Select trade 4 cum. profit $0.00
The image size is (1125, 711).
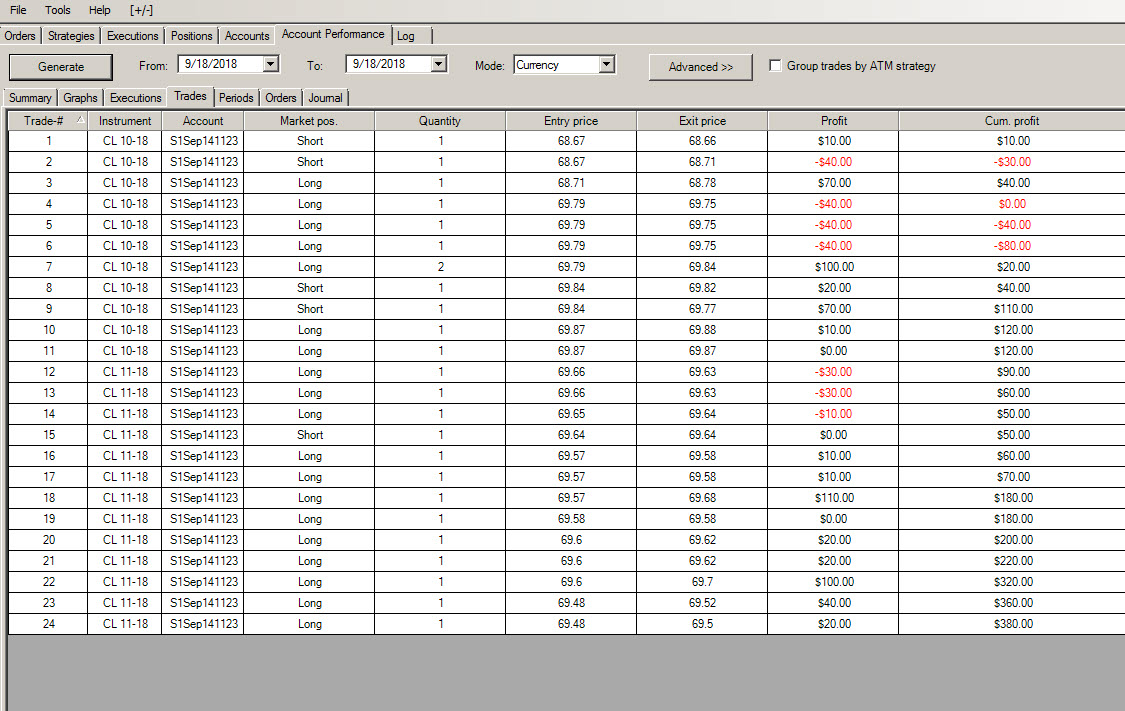tap(1012, 204)
